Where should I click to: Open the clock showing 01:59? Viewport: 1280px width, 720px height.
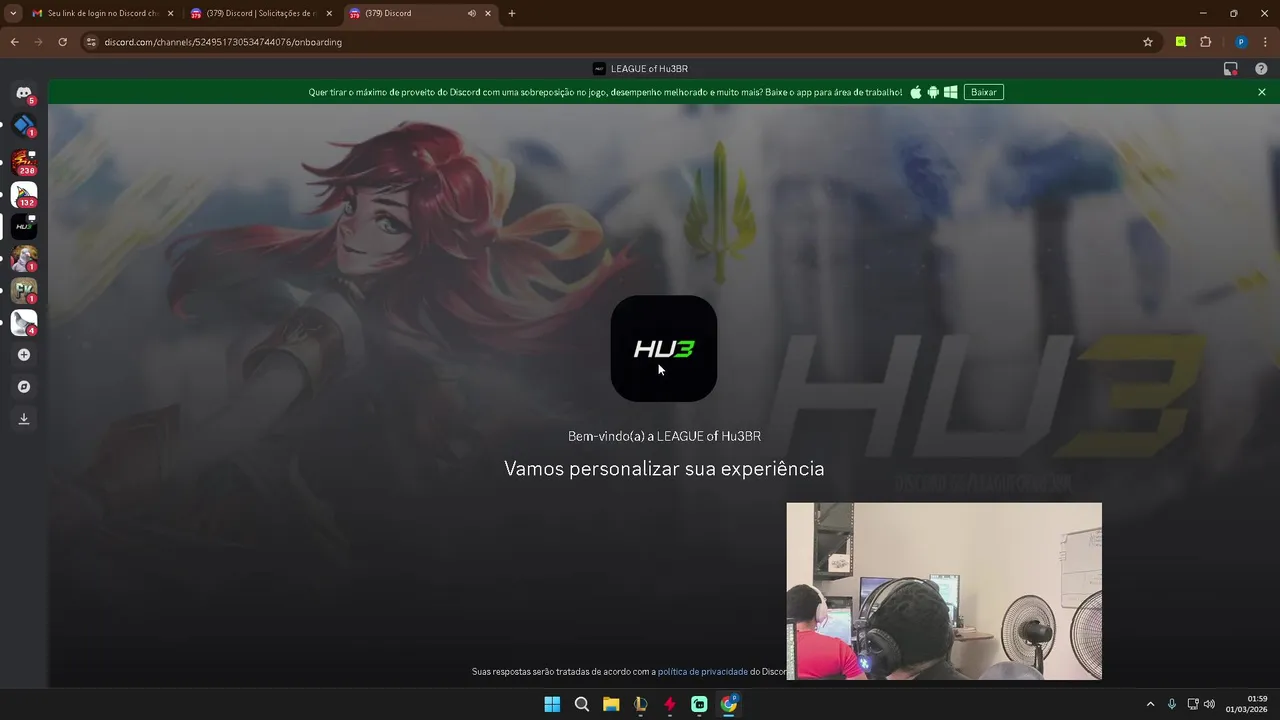(x=1246, y=704)
